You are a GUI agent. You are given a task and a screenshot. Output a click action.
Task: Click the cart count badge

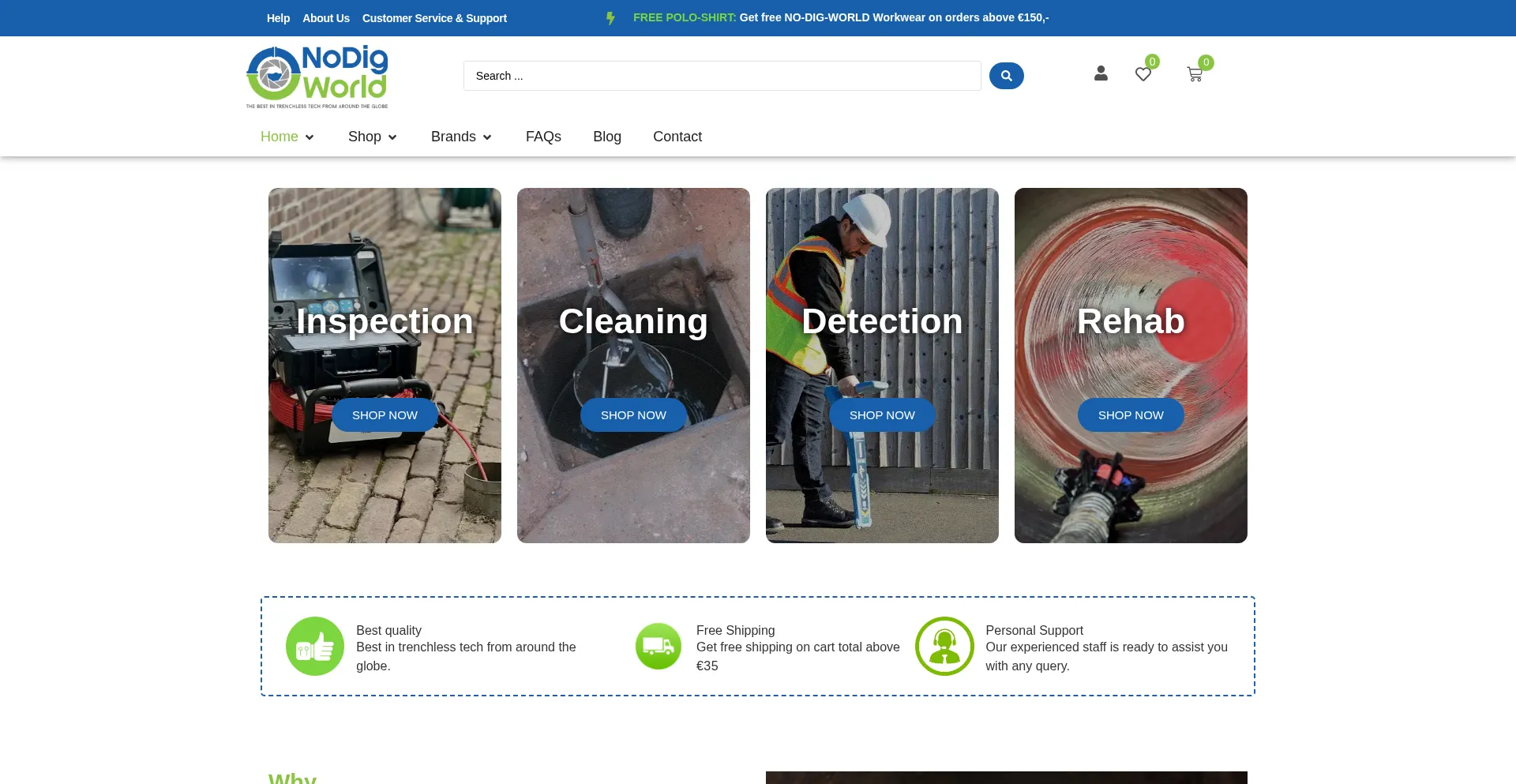pos(1206,62)
